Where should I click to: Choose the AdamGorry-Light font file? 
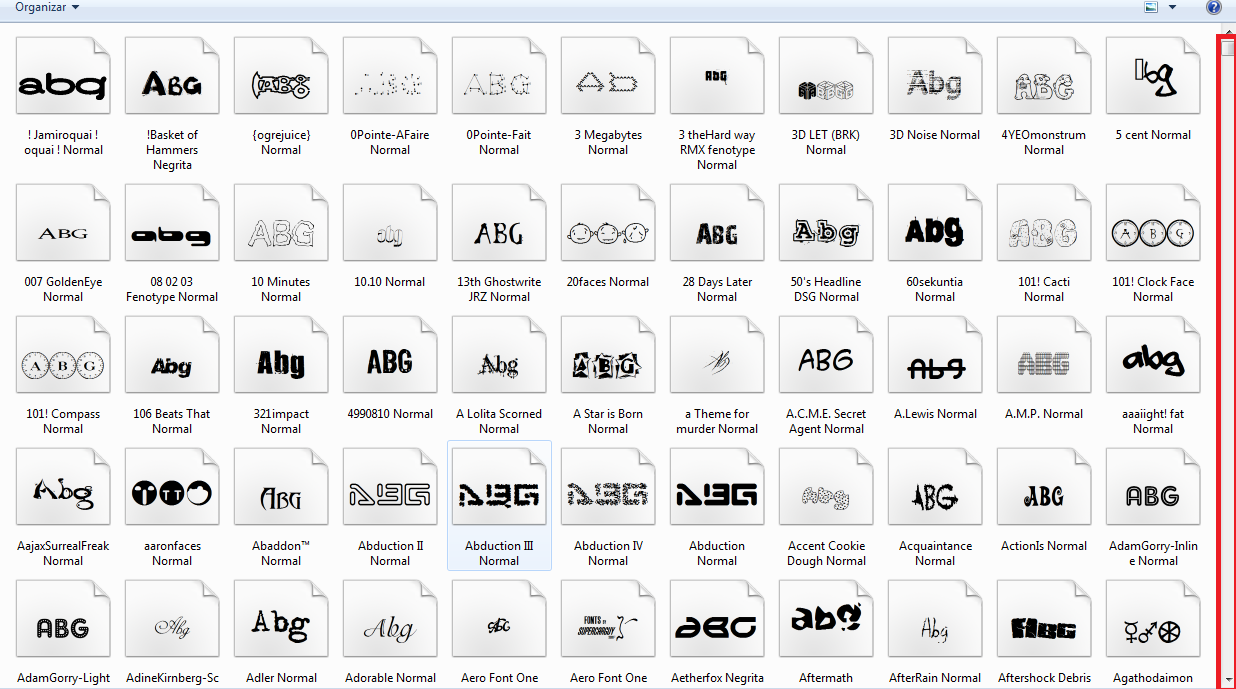(x=63, y=628)
